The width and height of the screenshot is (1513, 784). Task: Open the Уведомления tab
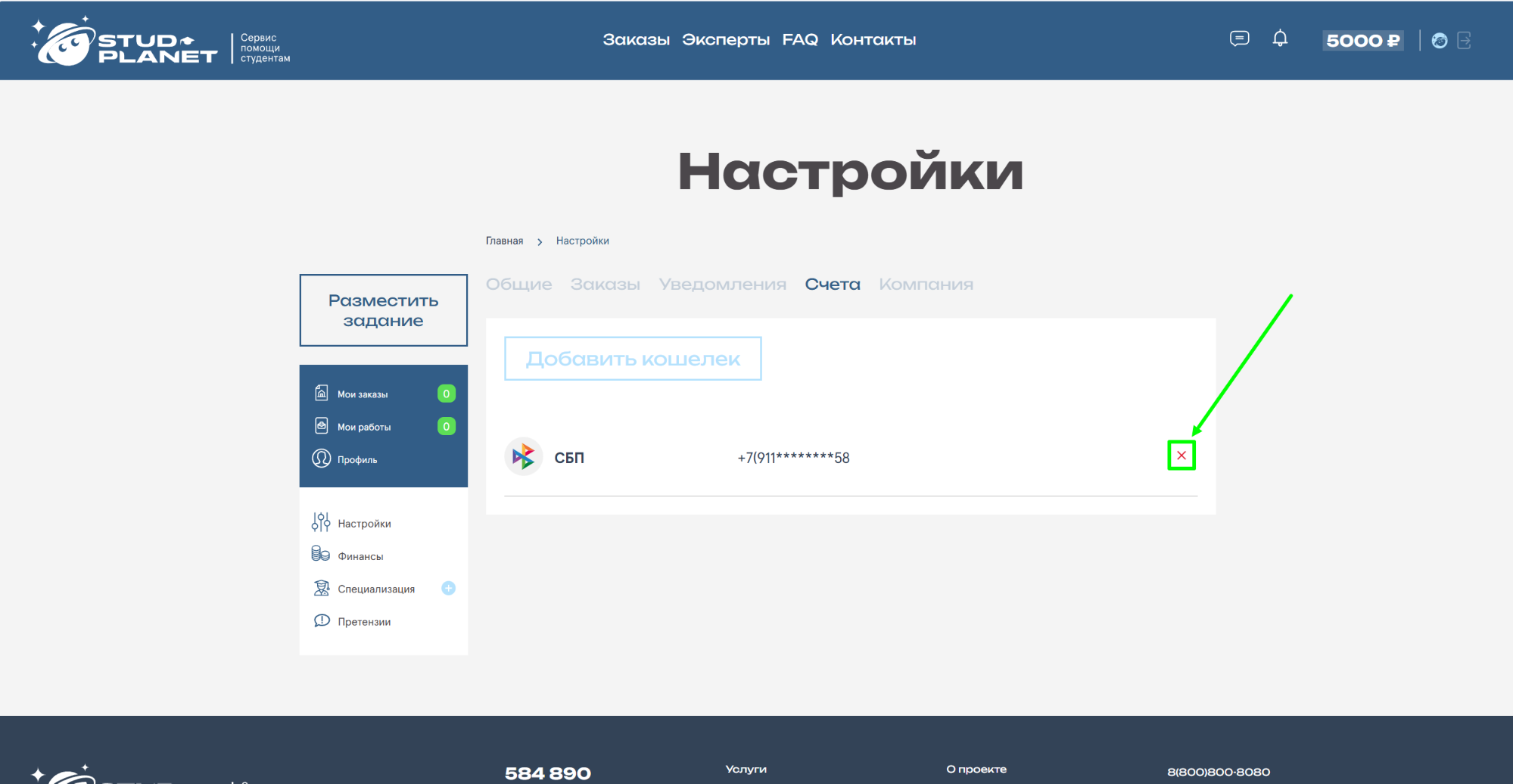(722, 285)
